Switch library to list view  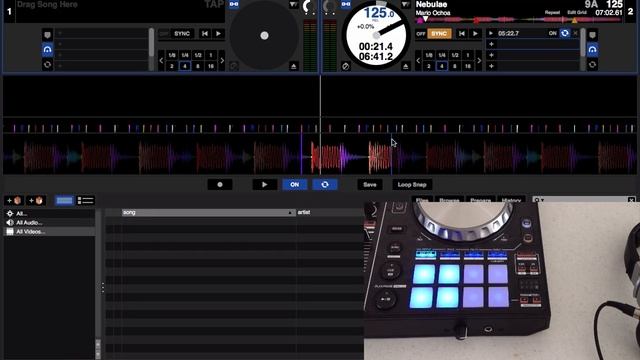[86, 200]
